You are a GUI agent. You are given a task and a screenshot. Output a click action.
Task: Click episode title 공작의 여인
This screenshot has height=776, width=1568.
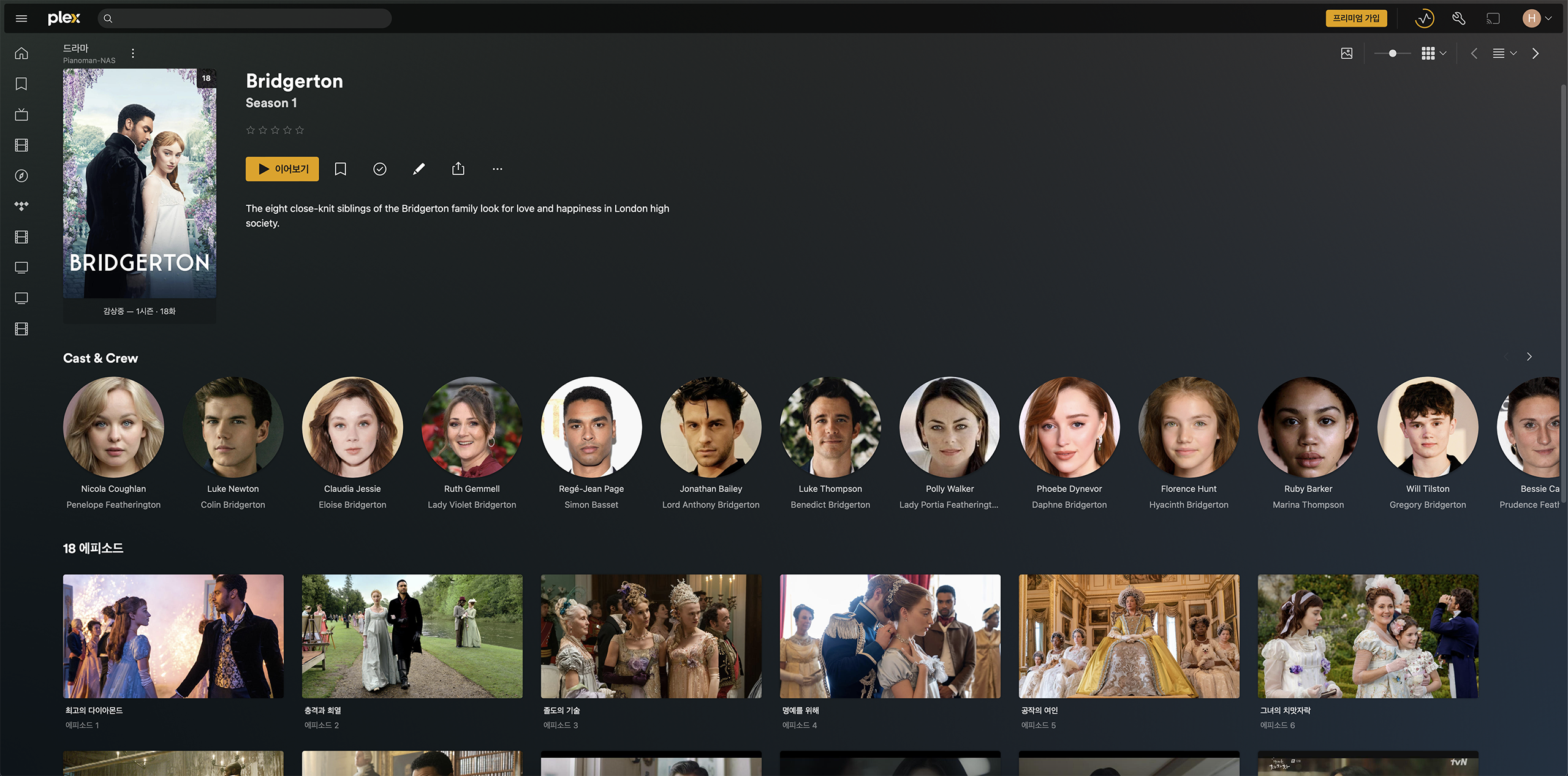pyautogui.click(x=1039, y=710)
